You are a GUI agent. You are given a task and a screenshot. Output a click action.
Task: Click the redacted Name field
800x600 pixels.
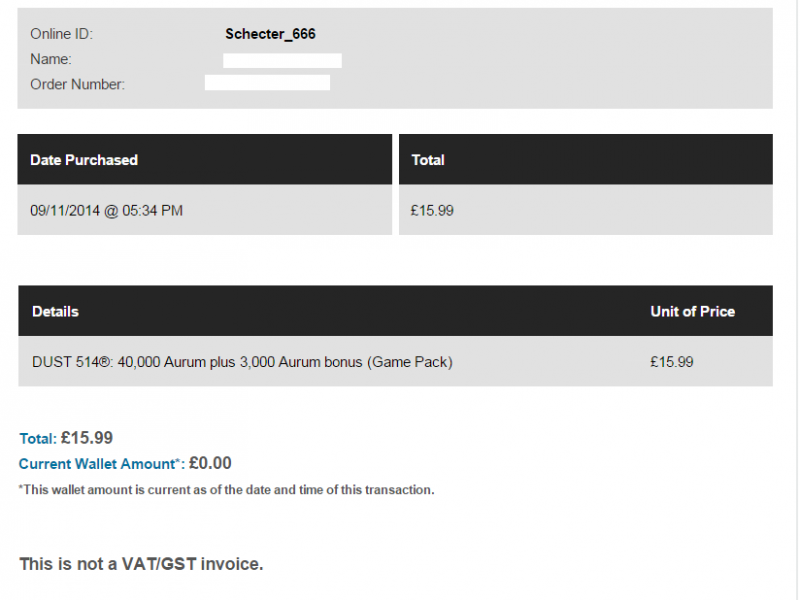coord(282,61)
